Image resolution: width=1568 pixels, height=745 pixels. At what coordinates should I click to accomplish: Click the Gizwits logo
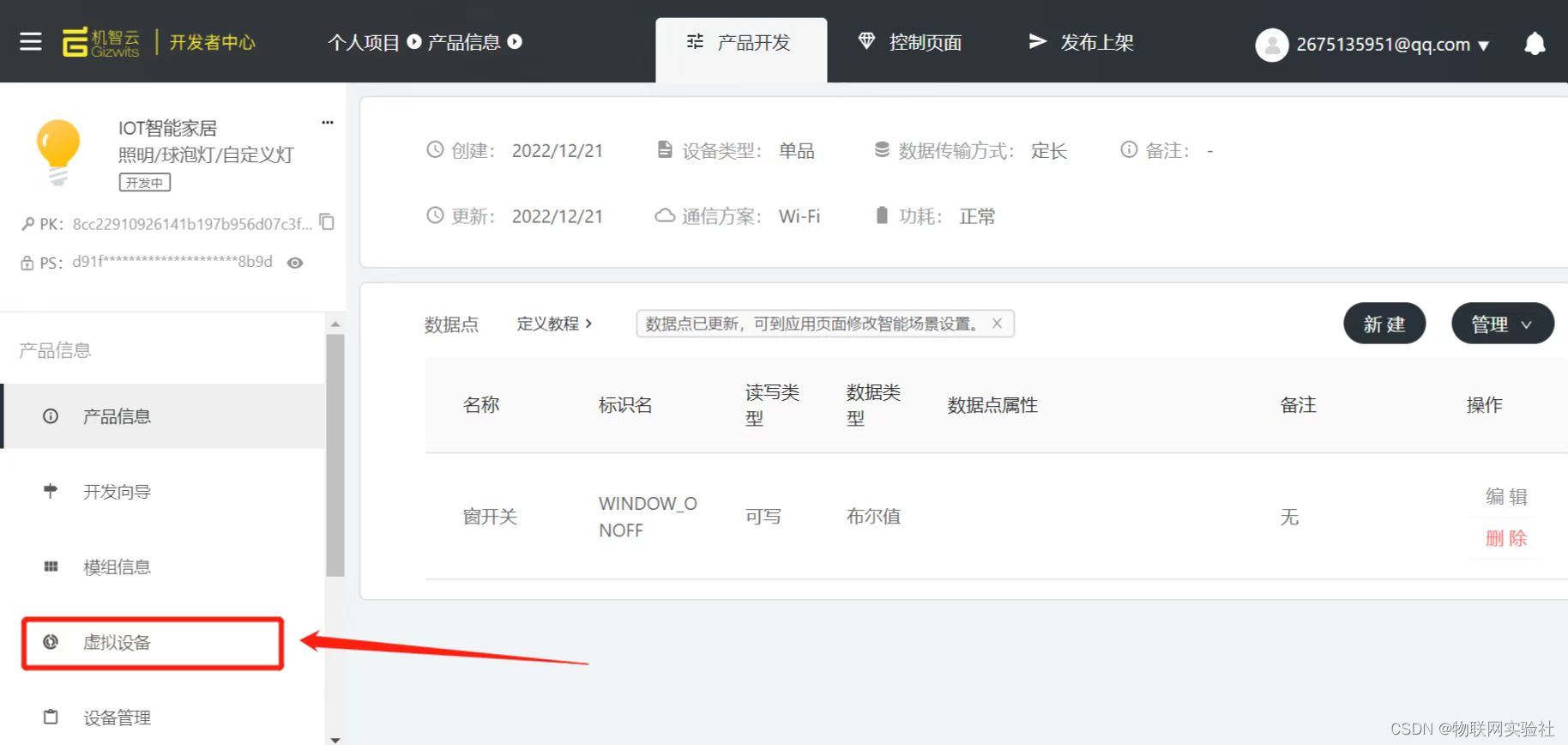point(101,42)
